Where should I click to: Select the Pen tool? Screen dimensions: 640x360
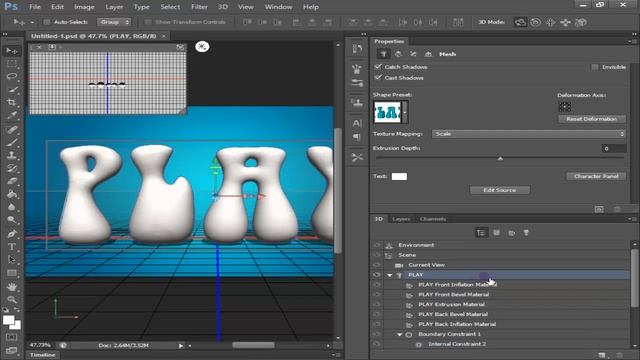click(12, 234)
